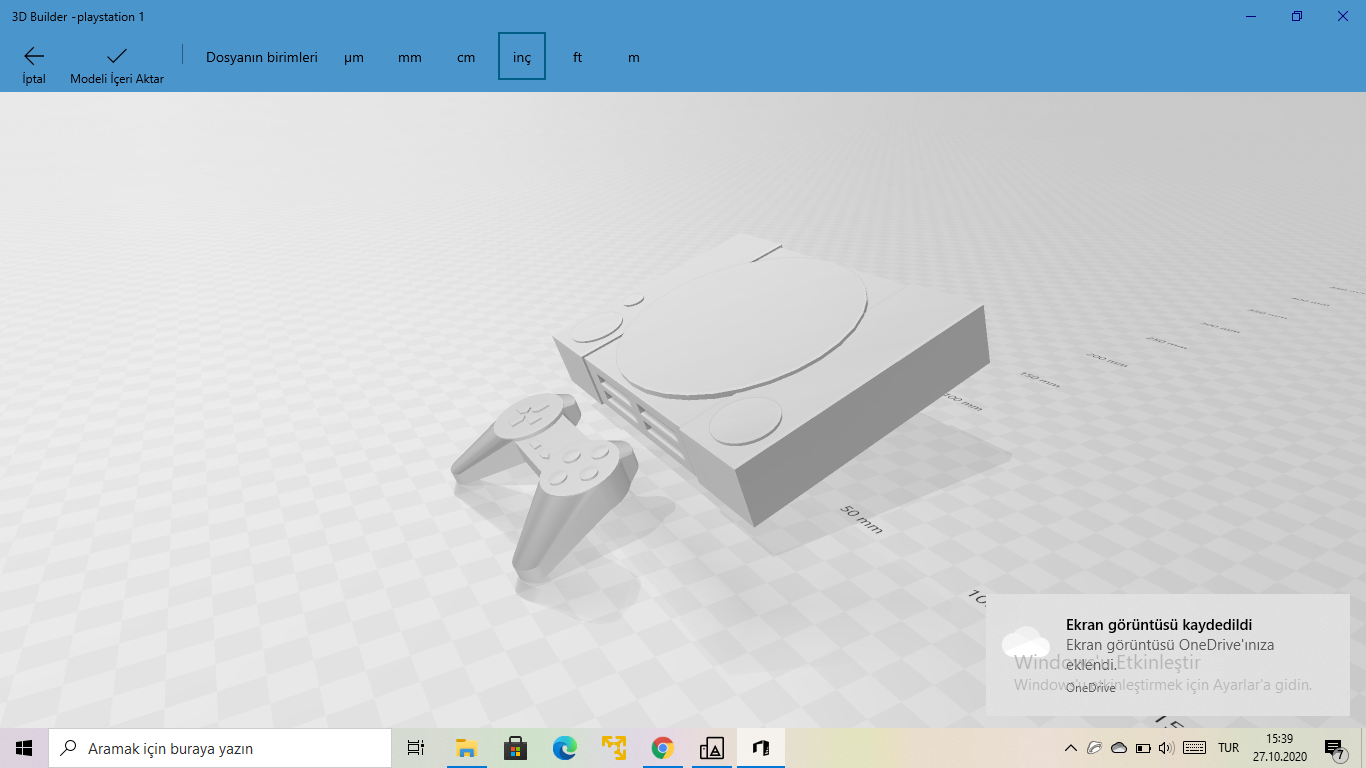Click the Aramak için buraya yazın search box
1366x768 pixels.
(220, 747)
